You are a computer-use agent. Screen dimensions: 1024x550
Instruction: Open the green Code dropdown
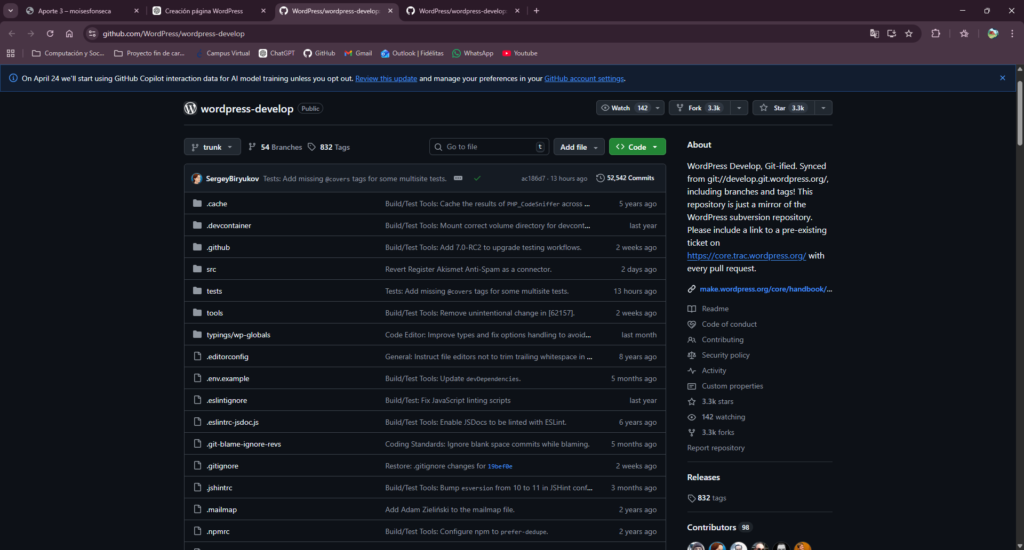click(x=637, y=147)
